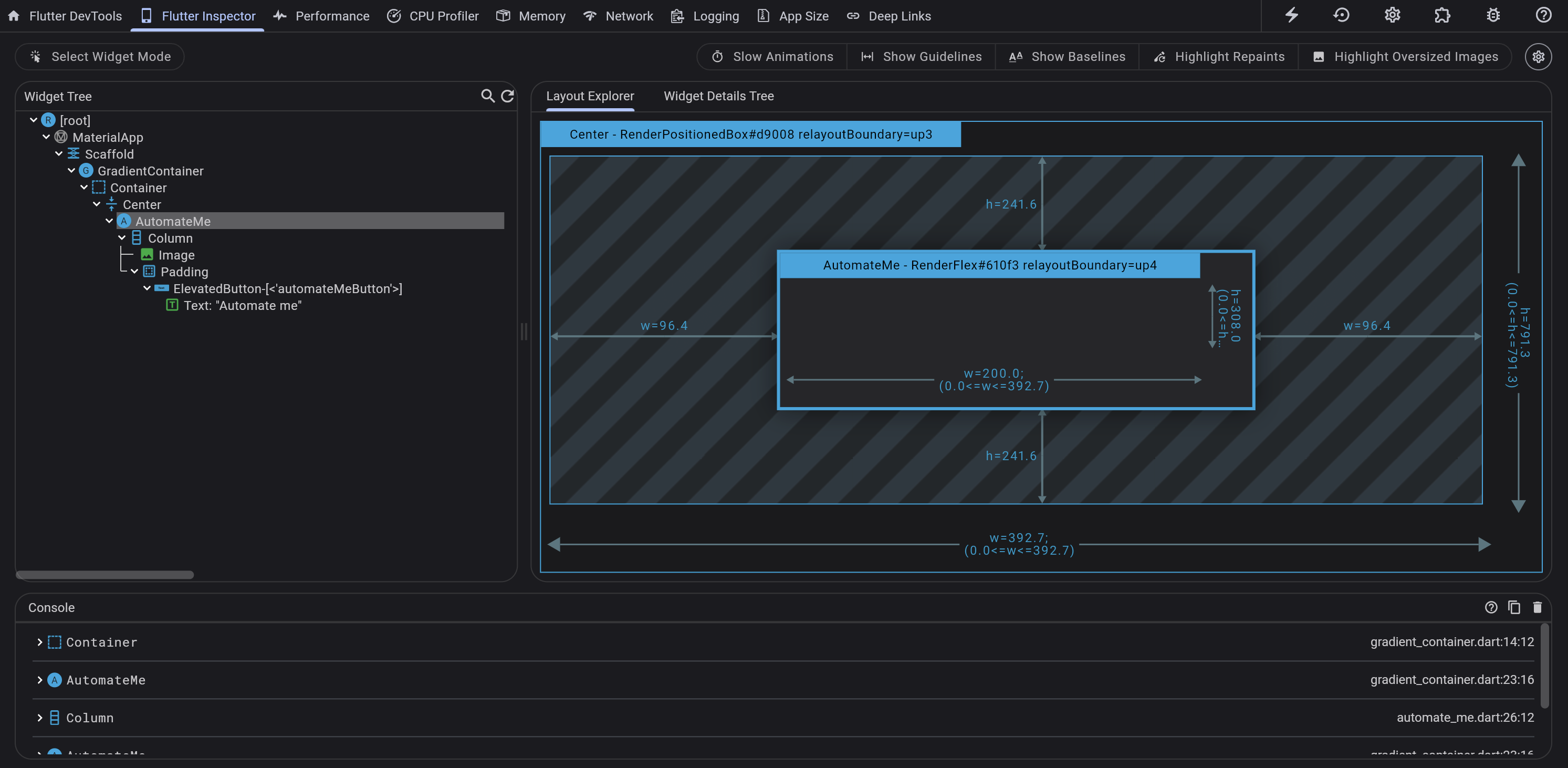Click the hot restart icon
Viewport: 1568px width, 768px height.
click(1342, 16)
